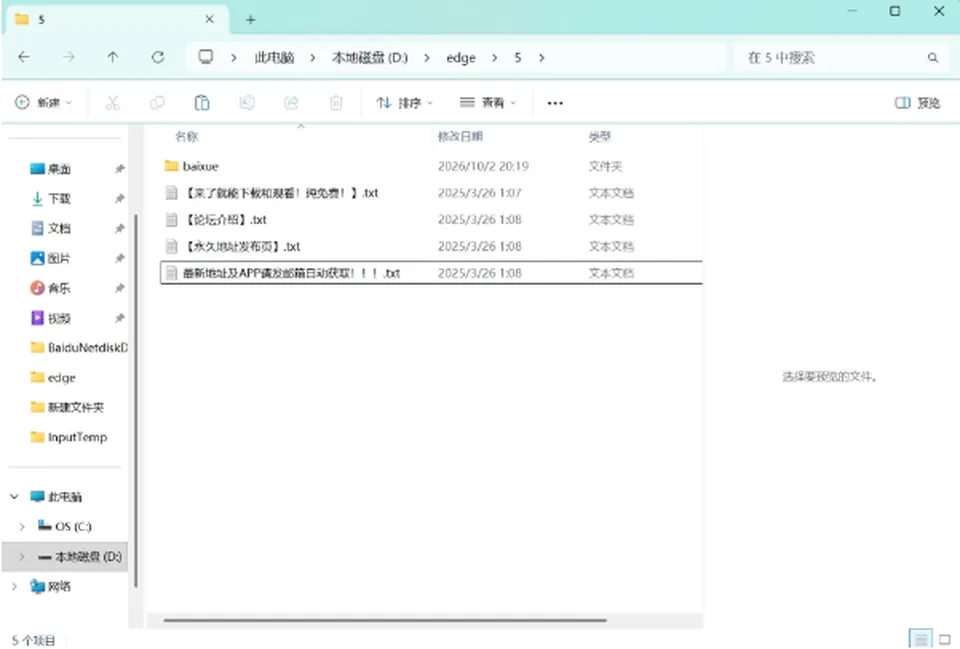This screenshot has height=649, width=960.
Task: Click the Paste clipboard icon
Action: (x=201, y=103)
